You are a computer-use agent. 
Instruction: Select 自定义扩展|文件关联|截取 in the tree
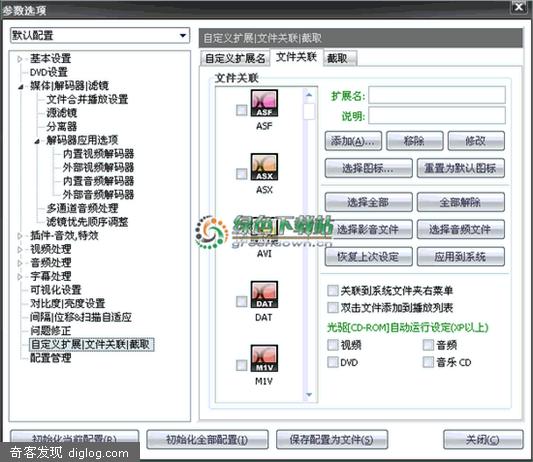(x=91, y=344)
